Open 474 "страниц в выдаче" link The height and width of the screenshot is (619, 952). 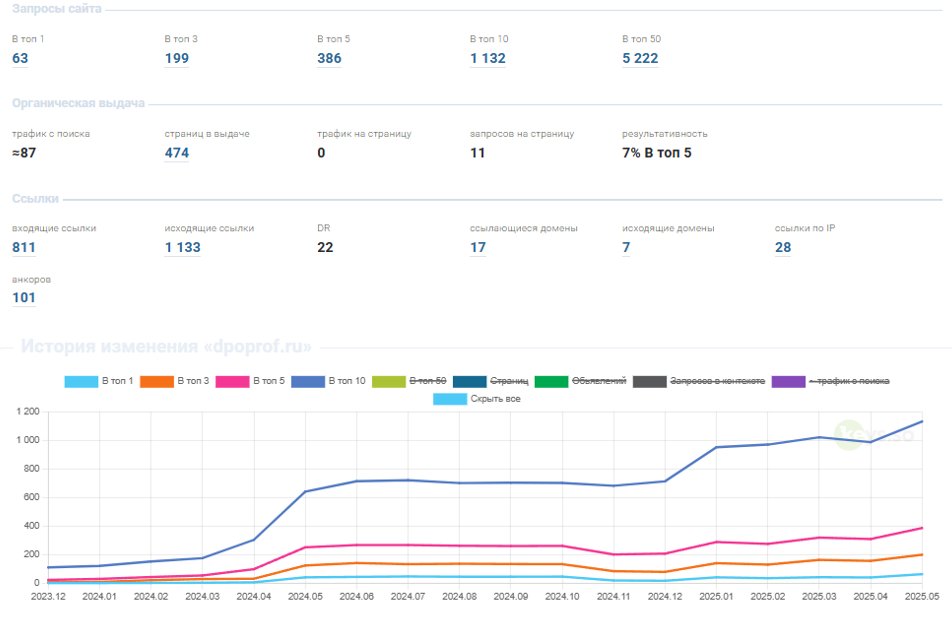pos(176,153)
